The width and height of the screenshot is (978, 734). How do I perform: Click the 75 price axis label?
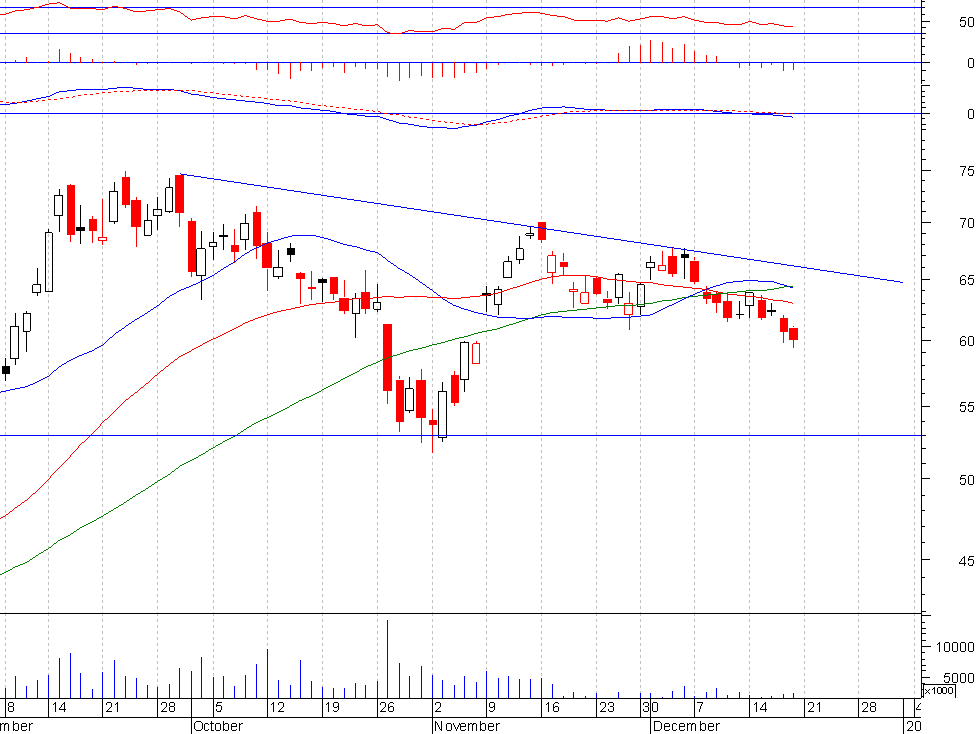pyautogui.click(x=966, y=171)
